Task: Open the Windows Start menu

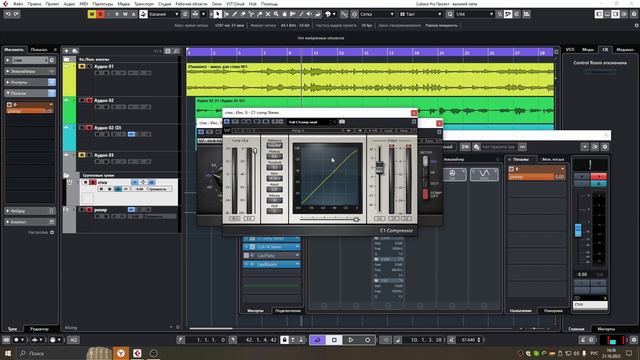Action: coord(8,353)
